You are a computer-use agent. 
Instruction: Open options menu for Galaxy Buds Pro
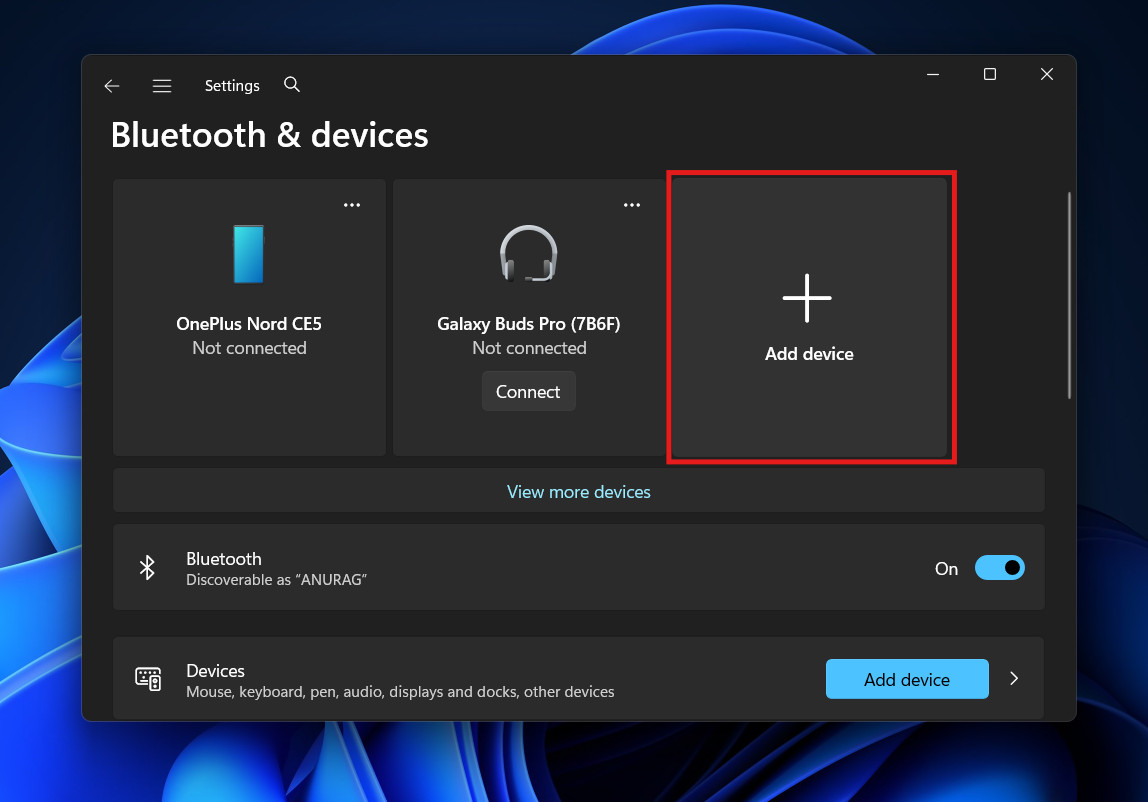point(631,204)
